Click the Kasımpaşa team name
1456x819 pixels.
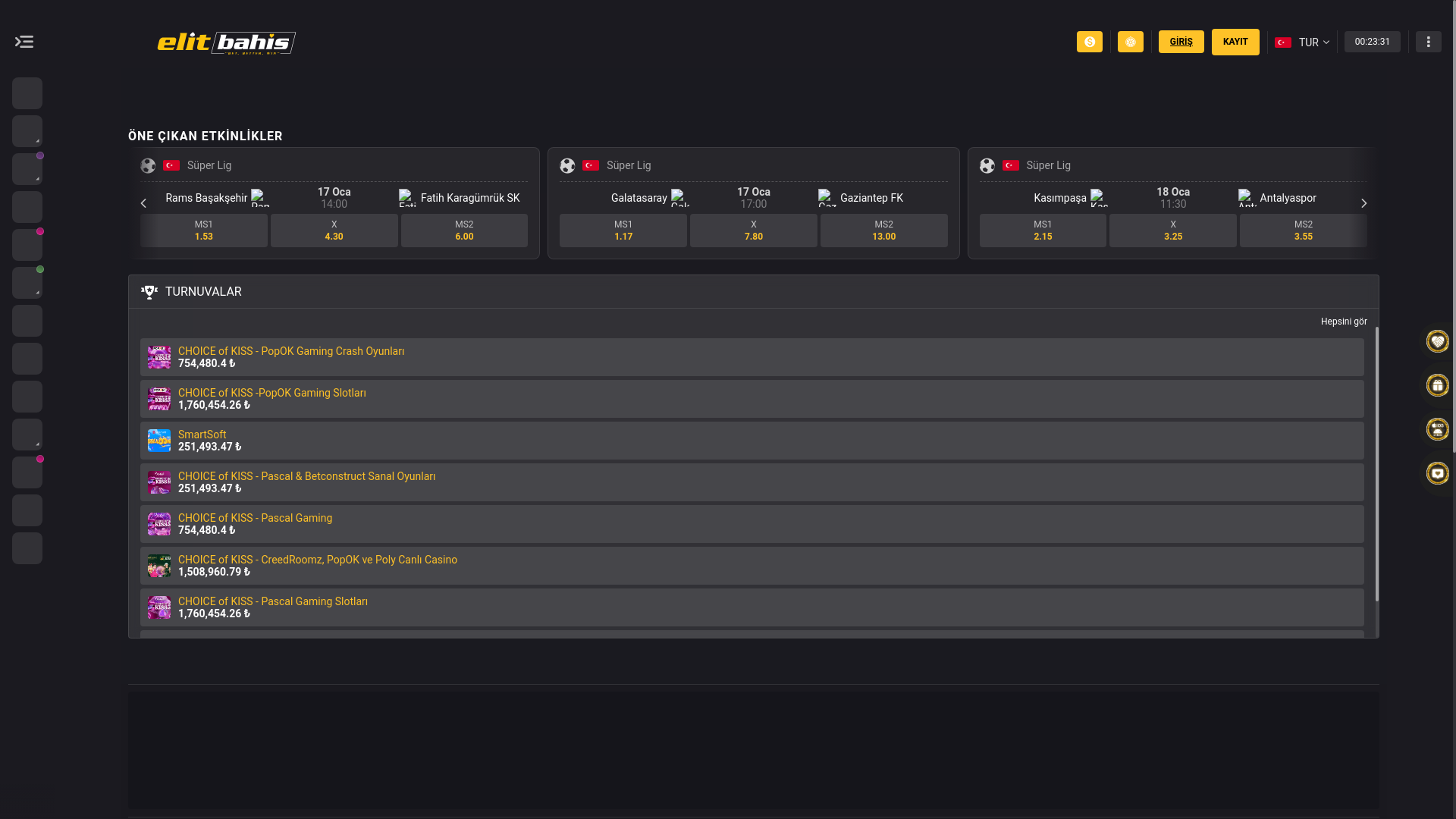pos(1060,198)
